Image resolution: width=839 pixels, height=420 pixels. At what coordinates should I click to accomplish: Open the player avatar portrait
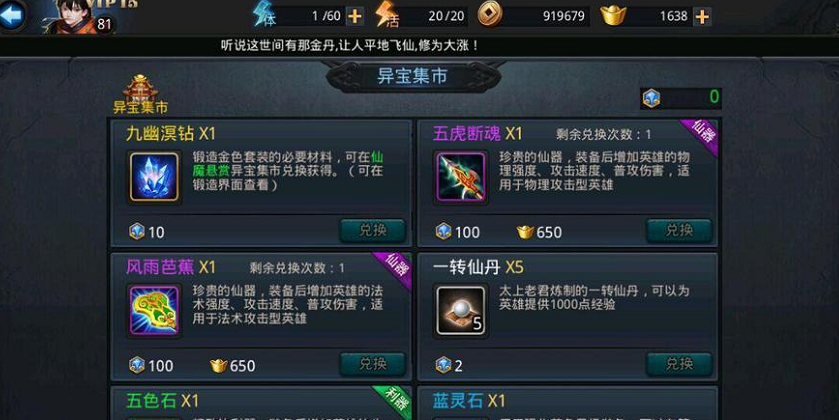point(74,16)
